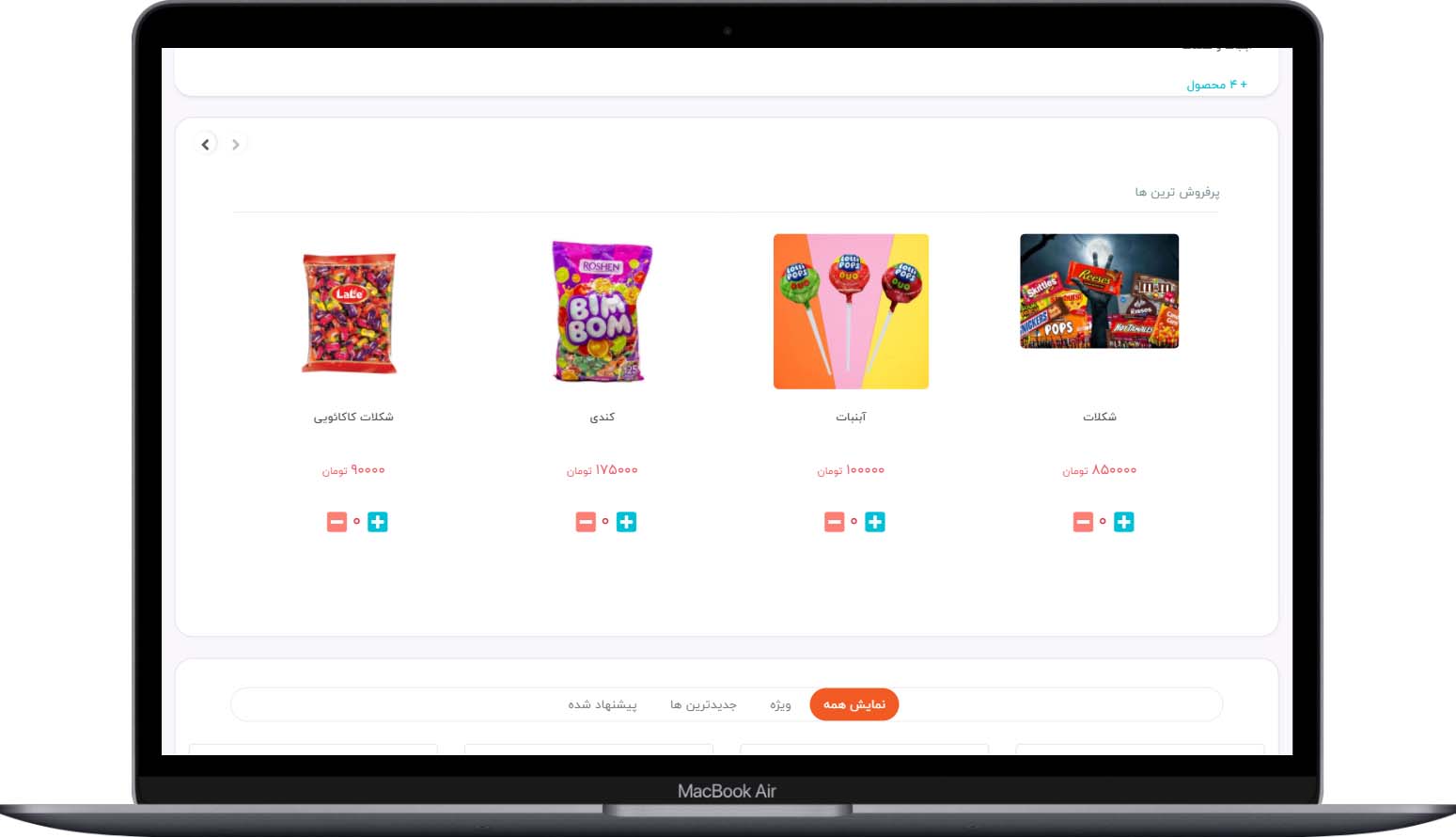Open the Bim Bom candy bag image

point(602,311)
